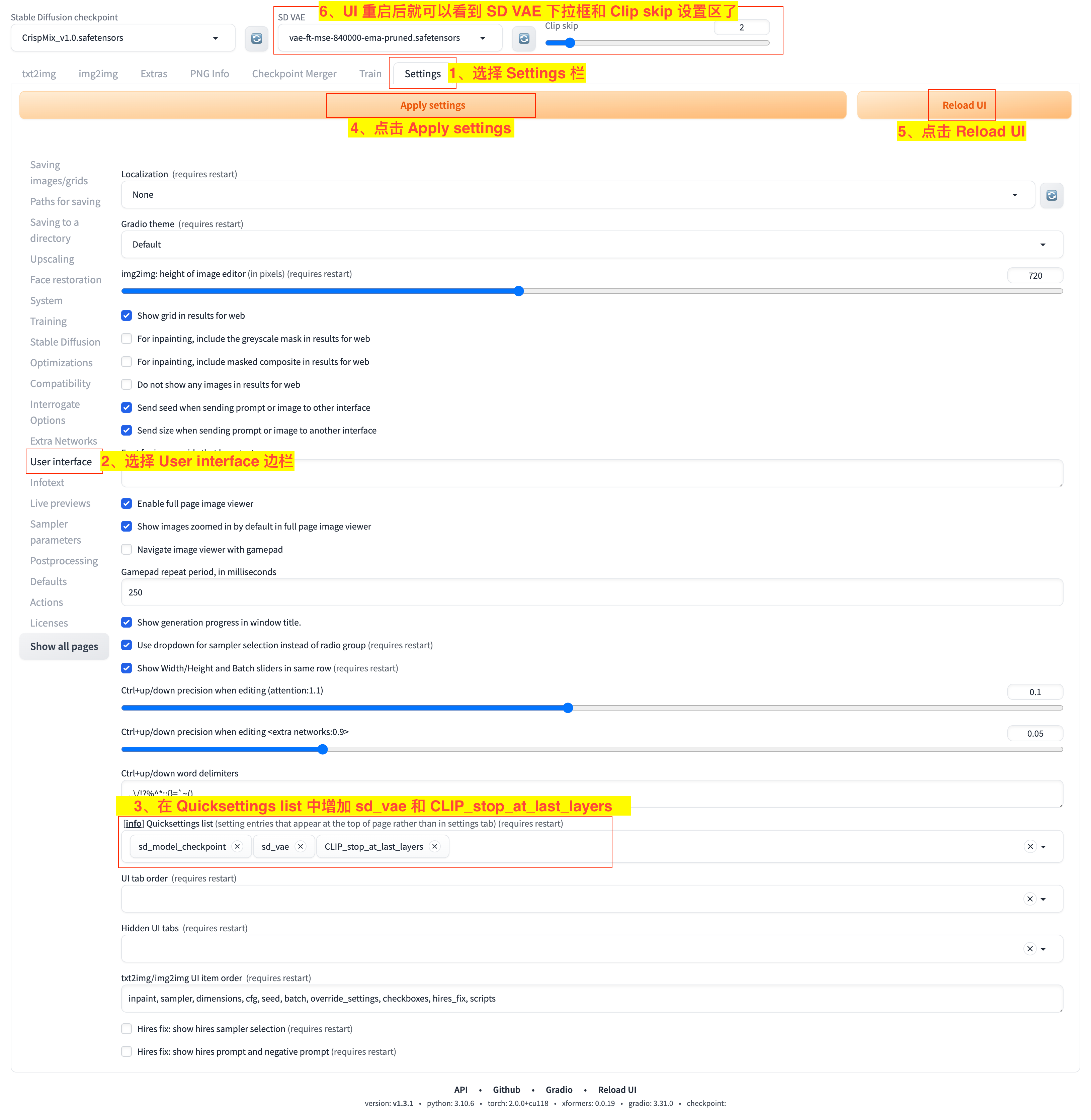
Task: Click the Apply settings button
Action: [x=432, y=105]
